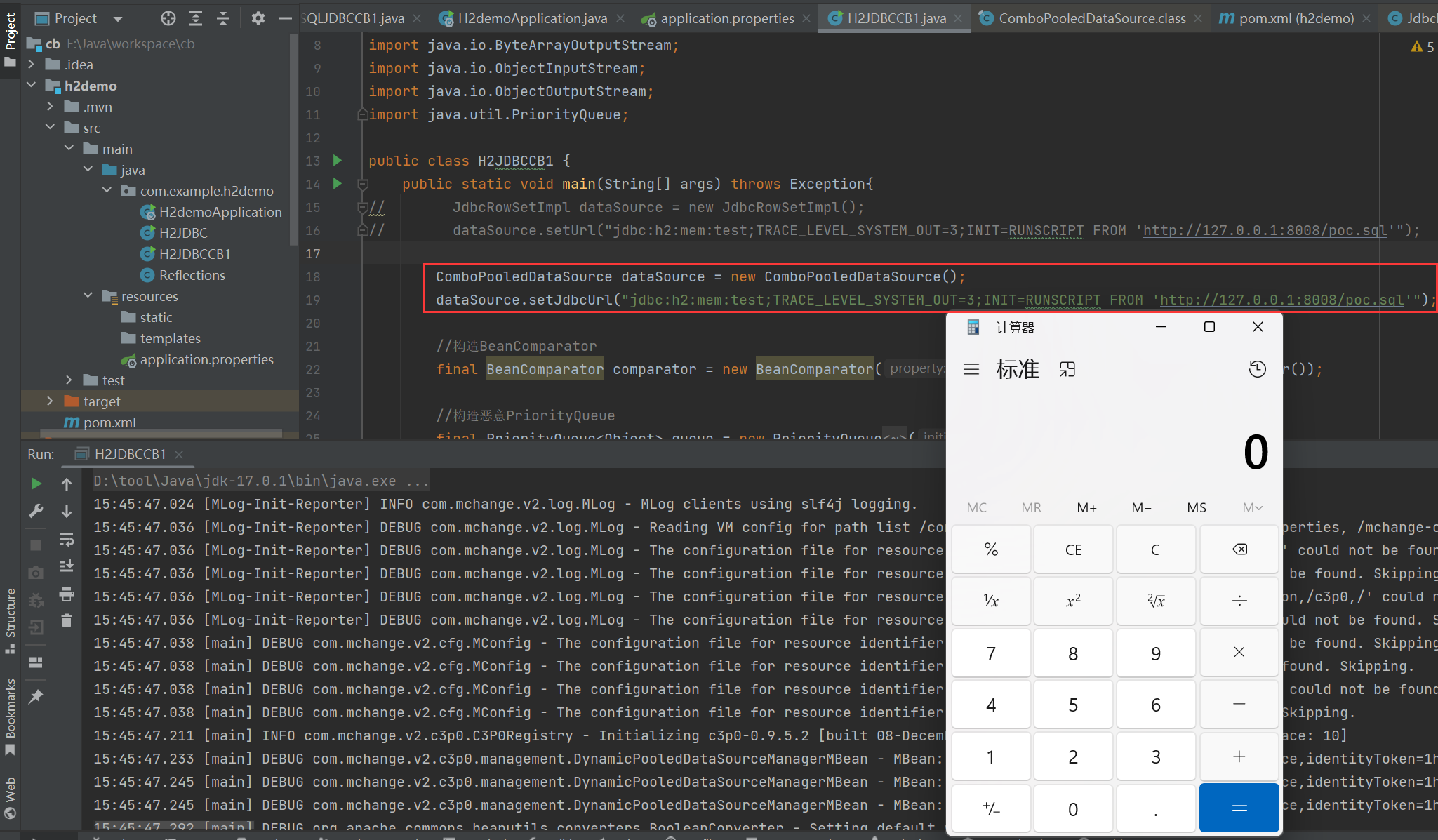Click the trash clear-all icon in Run panel

point(67,621)
